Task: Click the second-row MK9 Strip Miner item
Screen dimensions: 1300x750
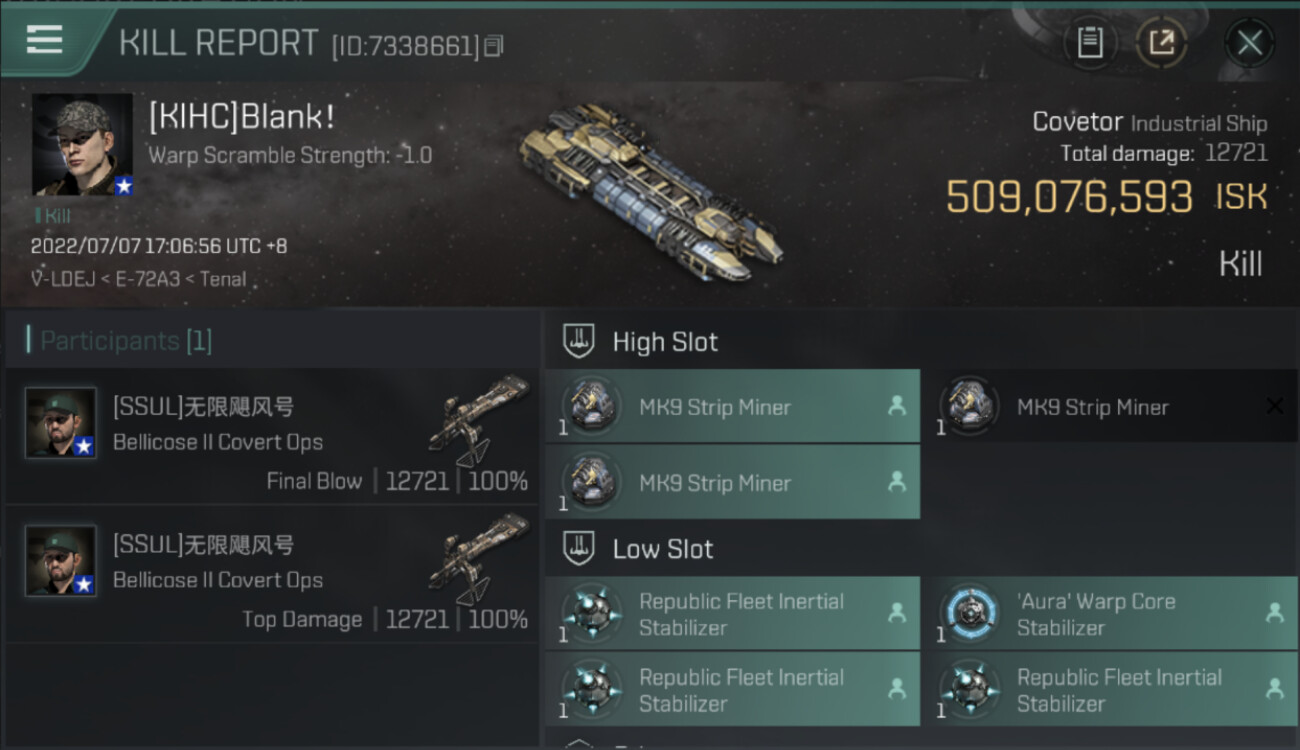Action: tap(732, 482)
